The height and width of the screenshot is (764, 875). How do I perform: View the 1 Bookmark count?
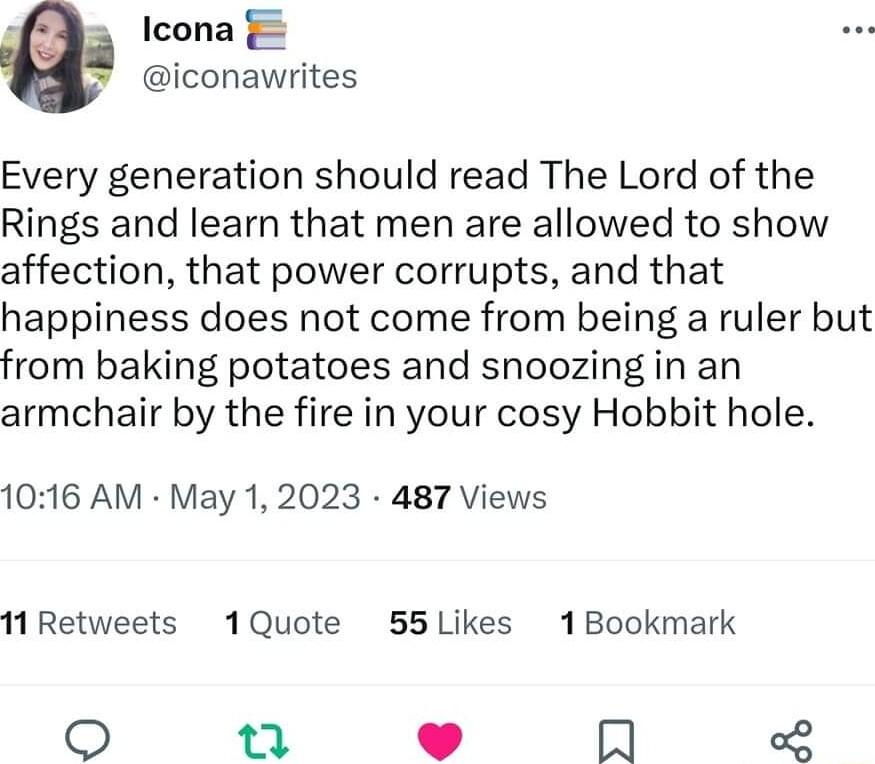coord(647,622)
